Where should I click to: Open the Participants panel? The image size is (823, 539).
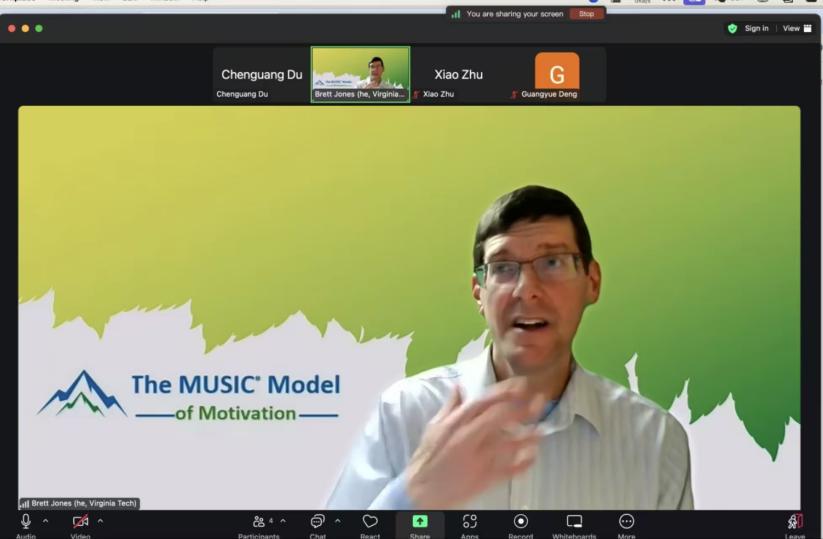pyautogui.click(x=259, y=522)
